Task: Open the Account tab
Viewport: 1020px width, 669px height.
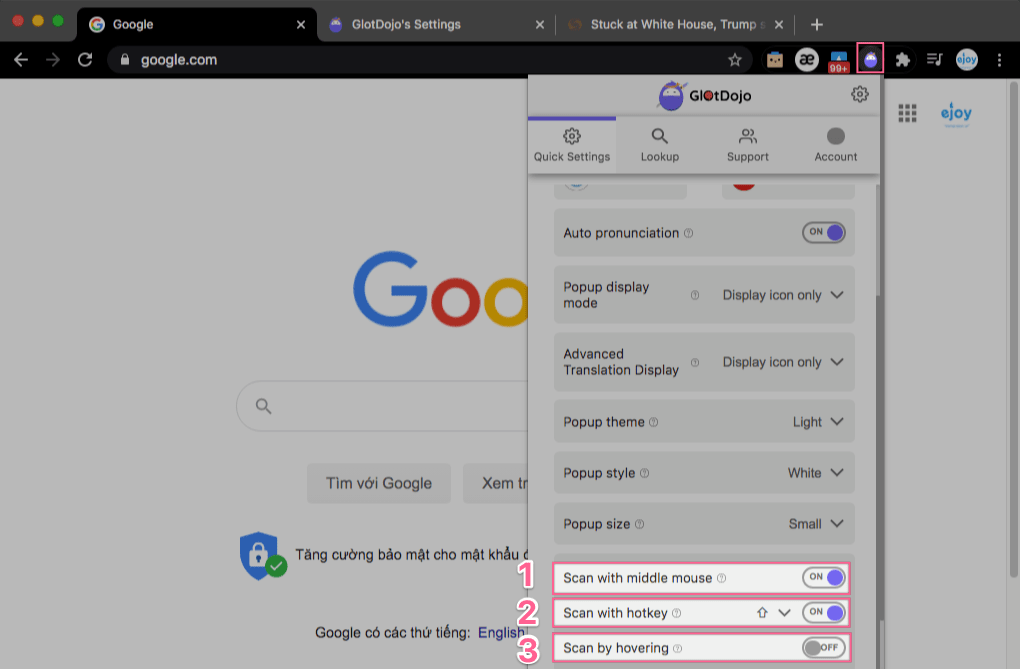Action: pyautogui.click(x=835, y=145)
